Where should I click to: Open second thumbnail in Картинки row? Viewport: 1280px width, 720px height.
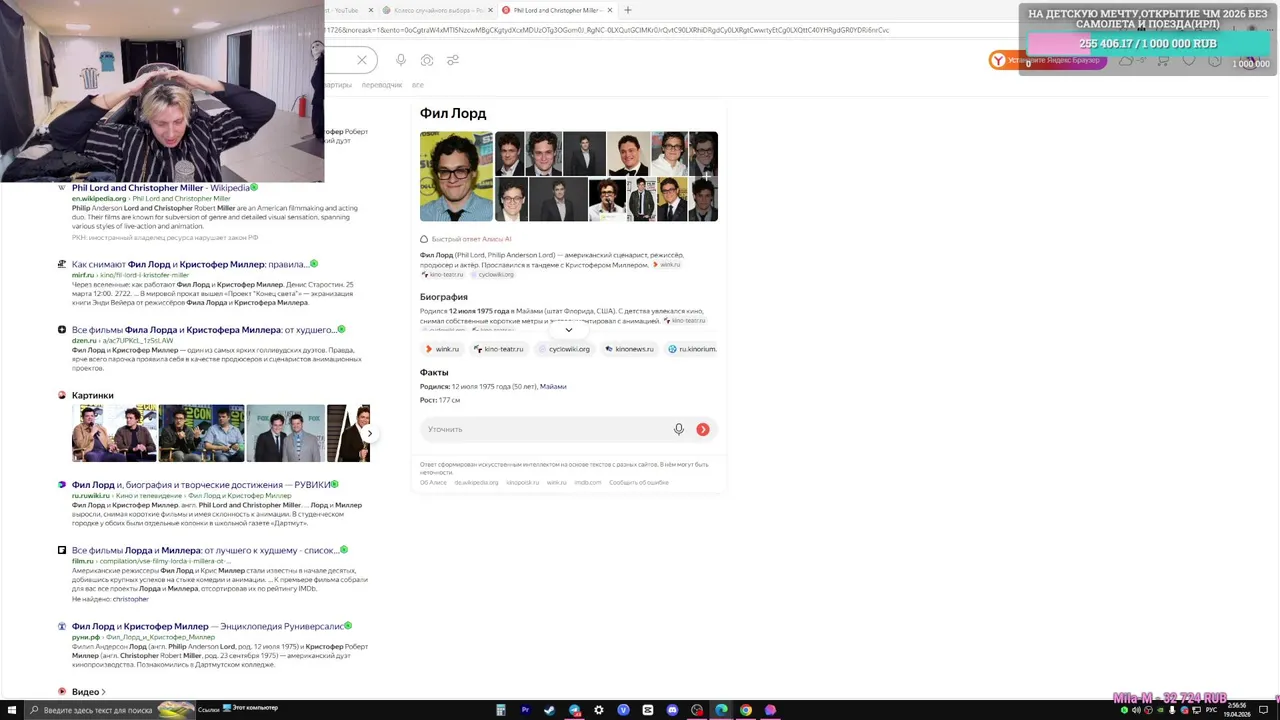201,433
